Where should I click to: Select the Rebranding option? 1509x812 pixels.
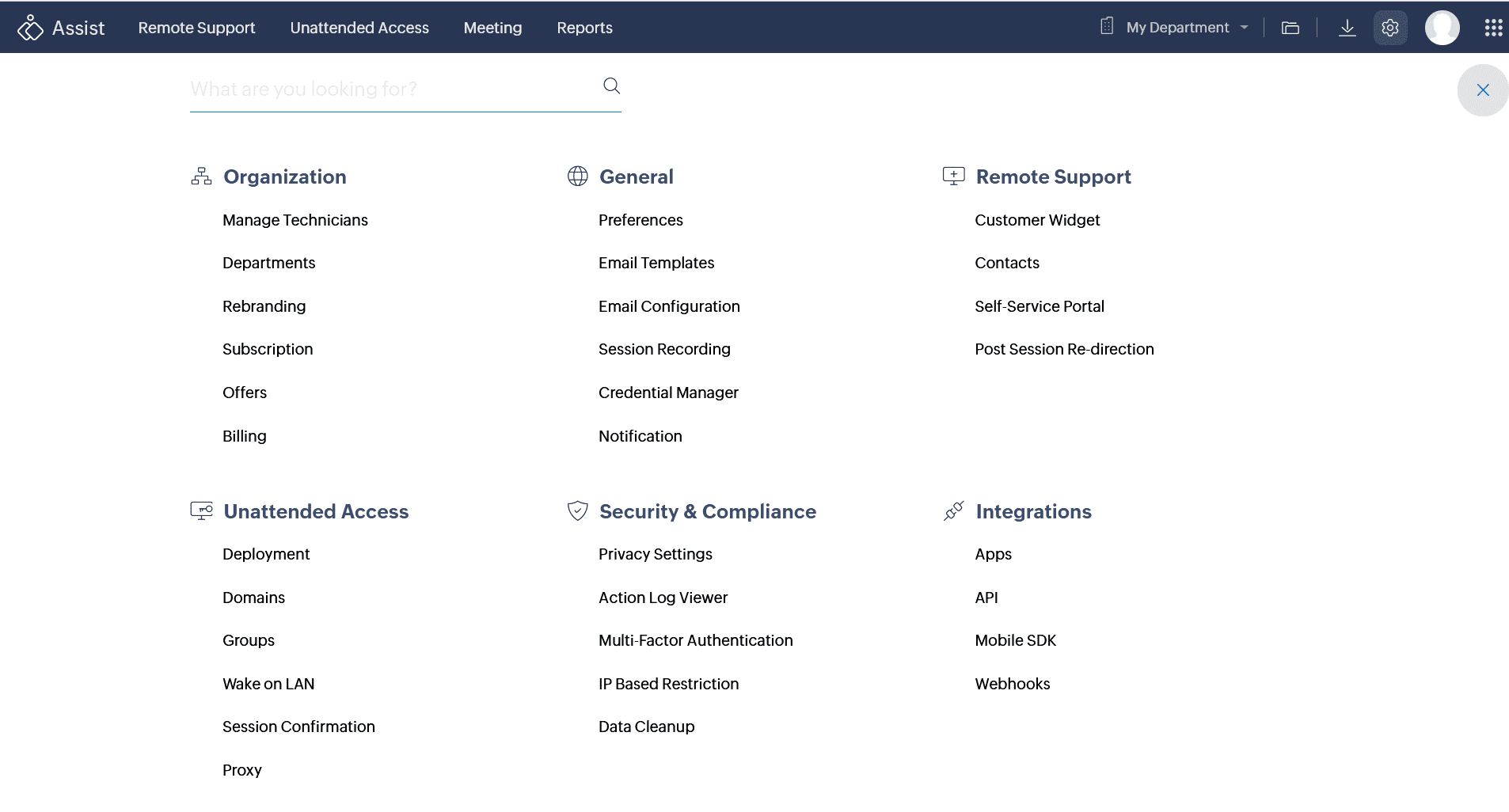tap(264, 306)
